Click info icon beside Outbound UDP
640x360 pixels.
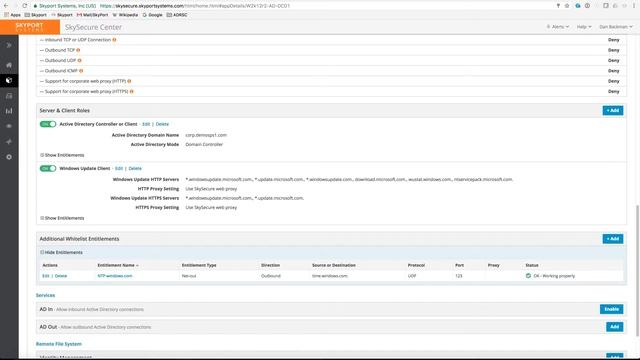tap(80, 60)
